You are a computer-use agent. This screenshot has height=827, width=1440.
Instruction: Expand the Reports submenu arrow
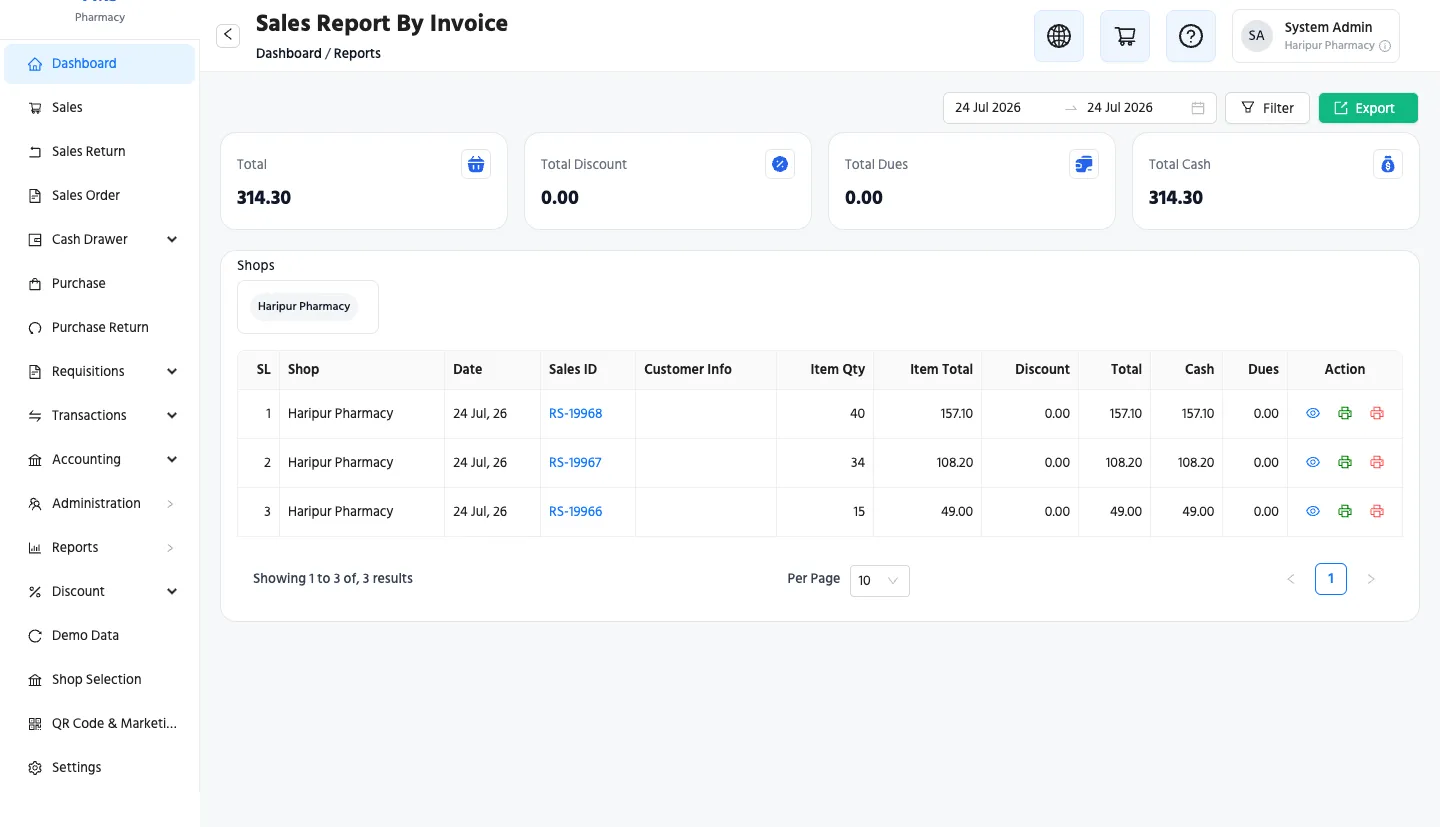170,548
